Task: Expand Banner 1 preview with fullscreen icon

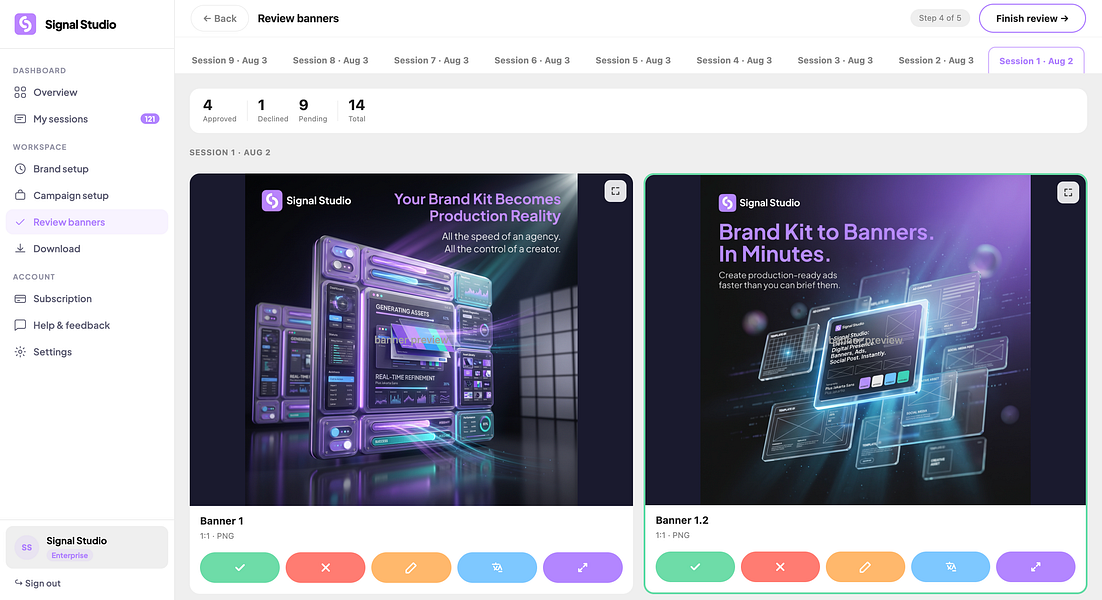Action: (x=615, y=191)
